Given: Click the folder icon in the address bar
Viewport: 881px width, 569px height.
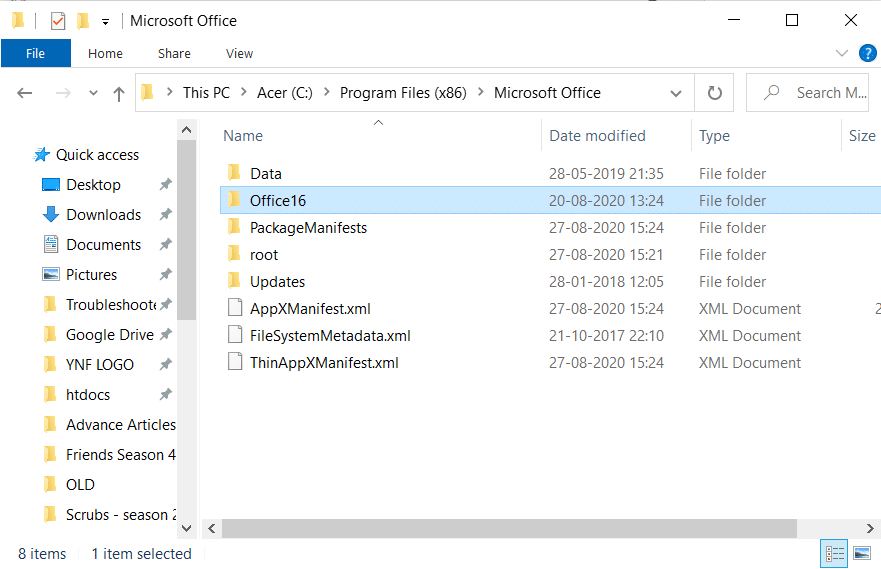Looking at the screenshot, I should tap(148, 92).
